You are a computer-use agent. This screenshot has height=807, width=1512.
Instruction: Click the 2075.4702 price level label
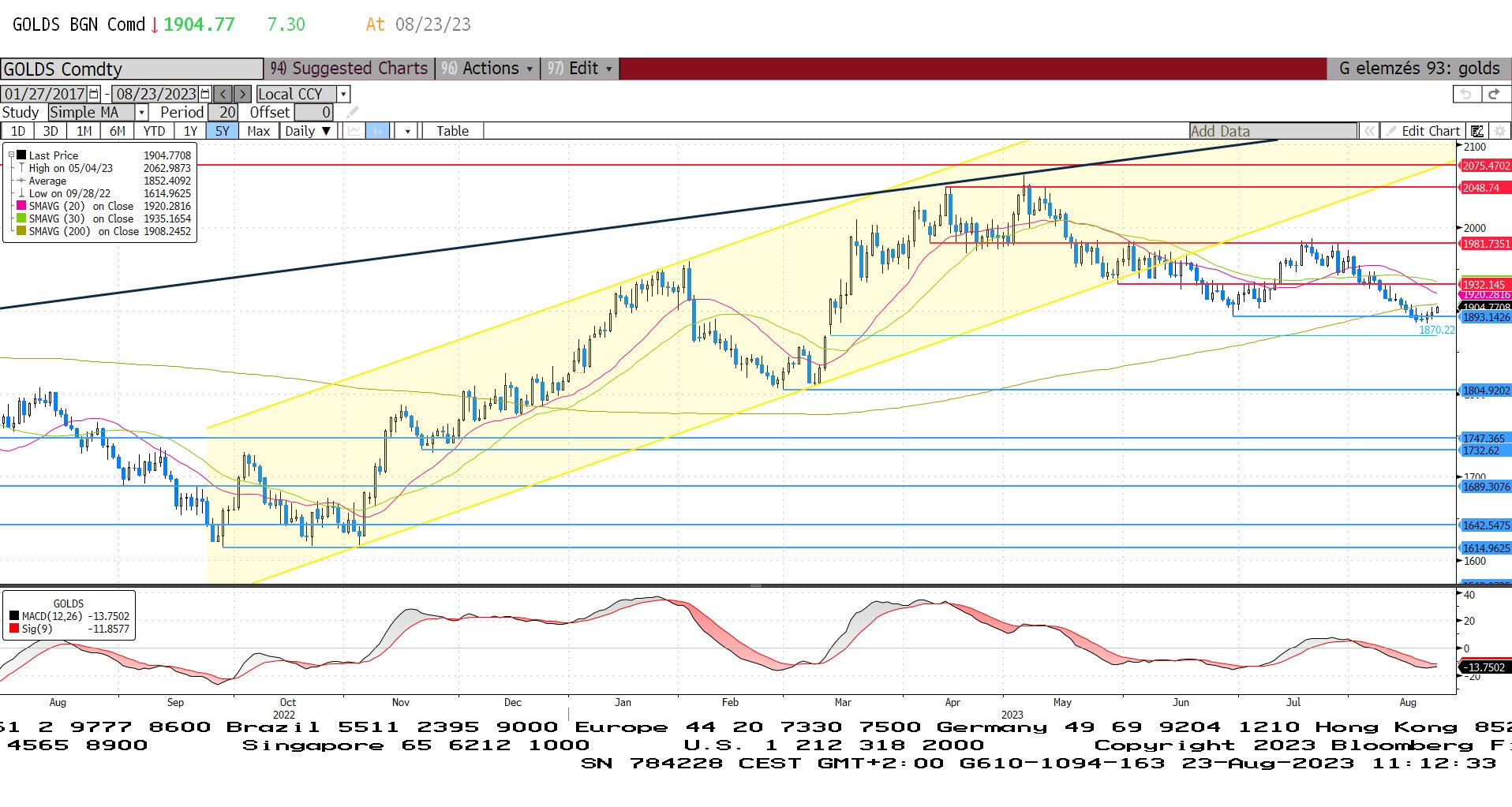1486,166
